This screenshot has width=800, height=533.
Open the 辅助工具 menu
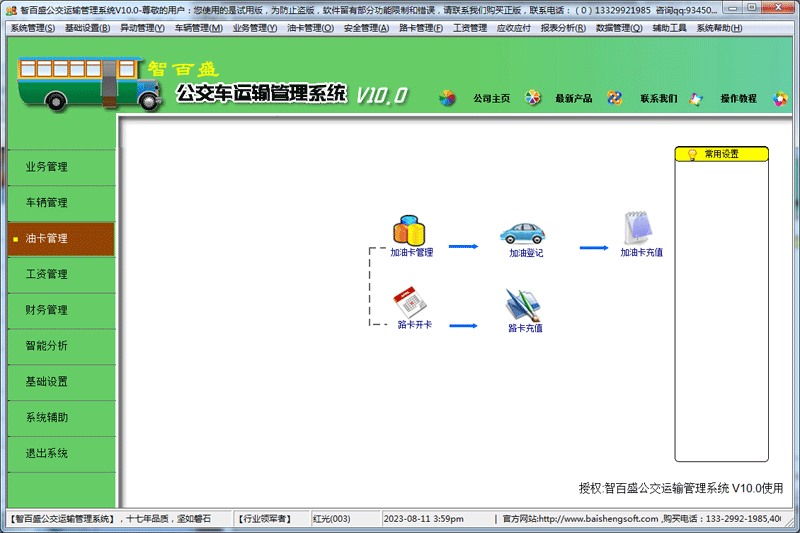click(x=669, y=28)
